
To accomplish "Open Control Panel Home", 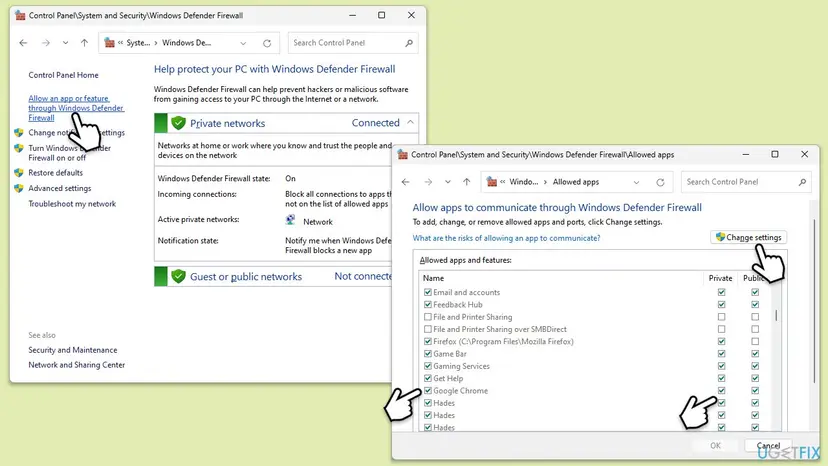I will [x=63, y=75].
